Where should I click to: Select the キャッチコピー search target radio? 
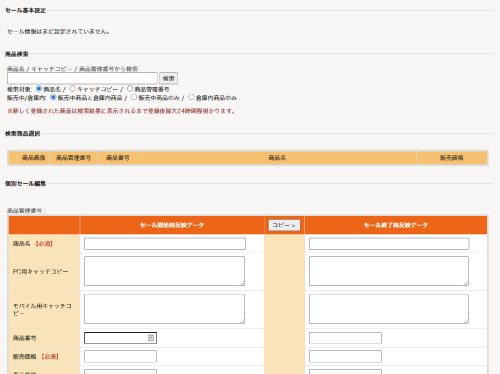[x=73, y=89]
